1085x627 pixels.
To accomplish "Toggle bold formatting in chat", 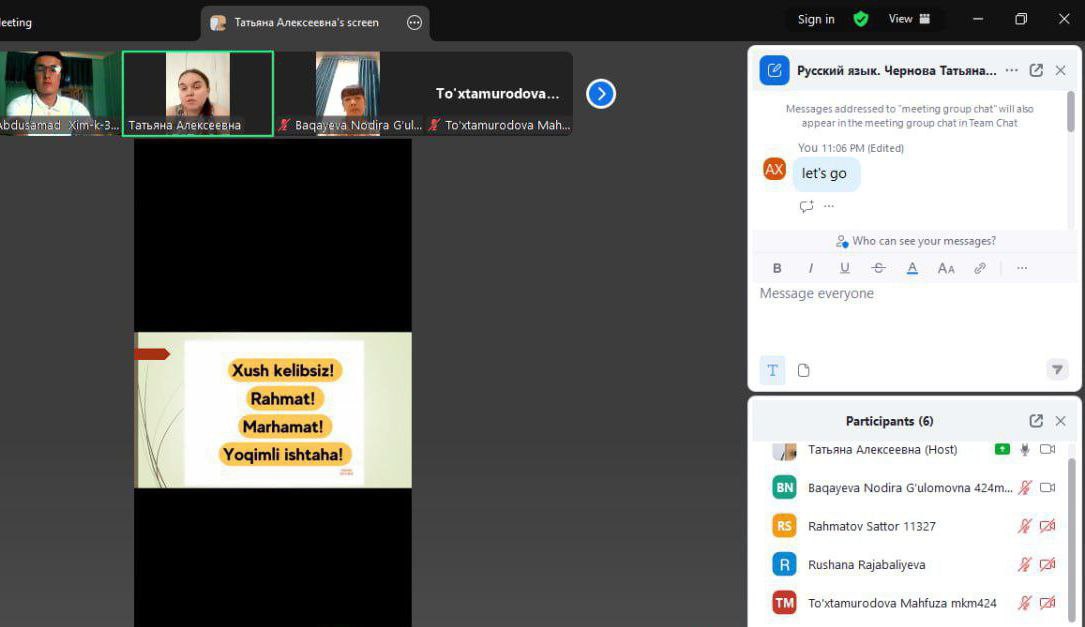I will pos(777,268).
